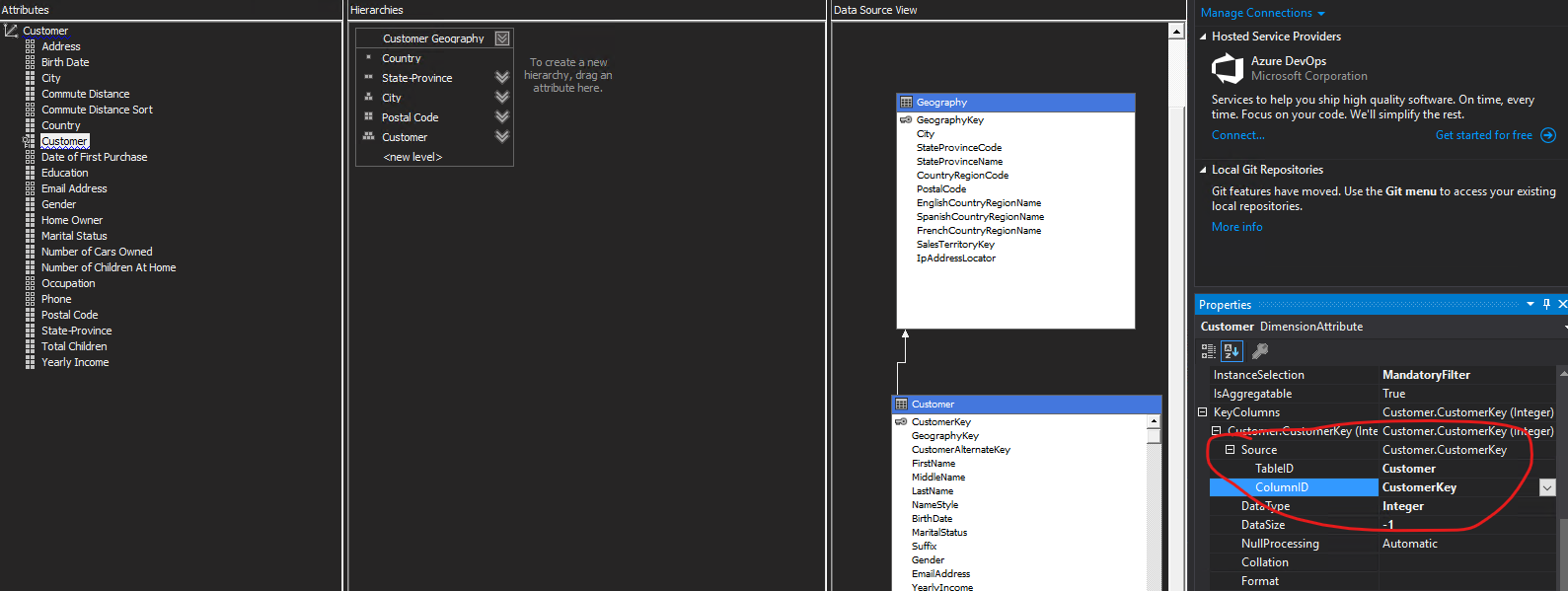This screenshot has width=1568, height=591.
Task: Select the EnglishCountryRegionName column in Geography
Action: (x=979, y=202)
